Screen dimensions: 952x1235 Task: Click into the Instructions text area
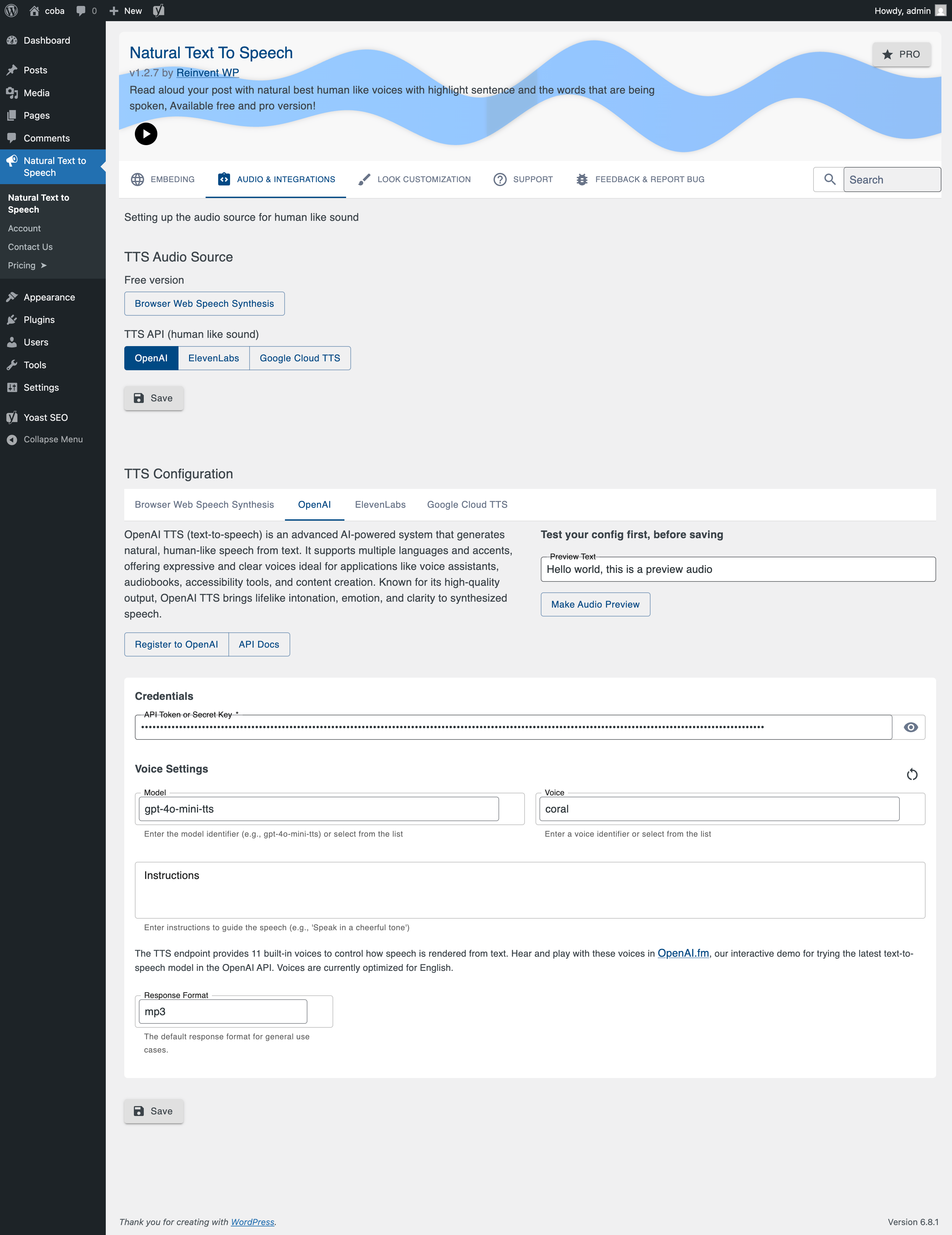[530, 890]
